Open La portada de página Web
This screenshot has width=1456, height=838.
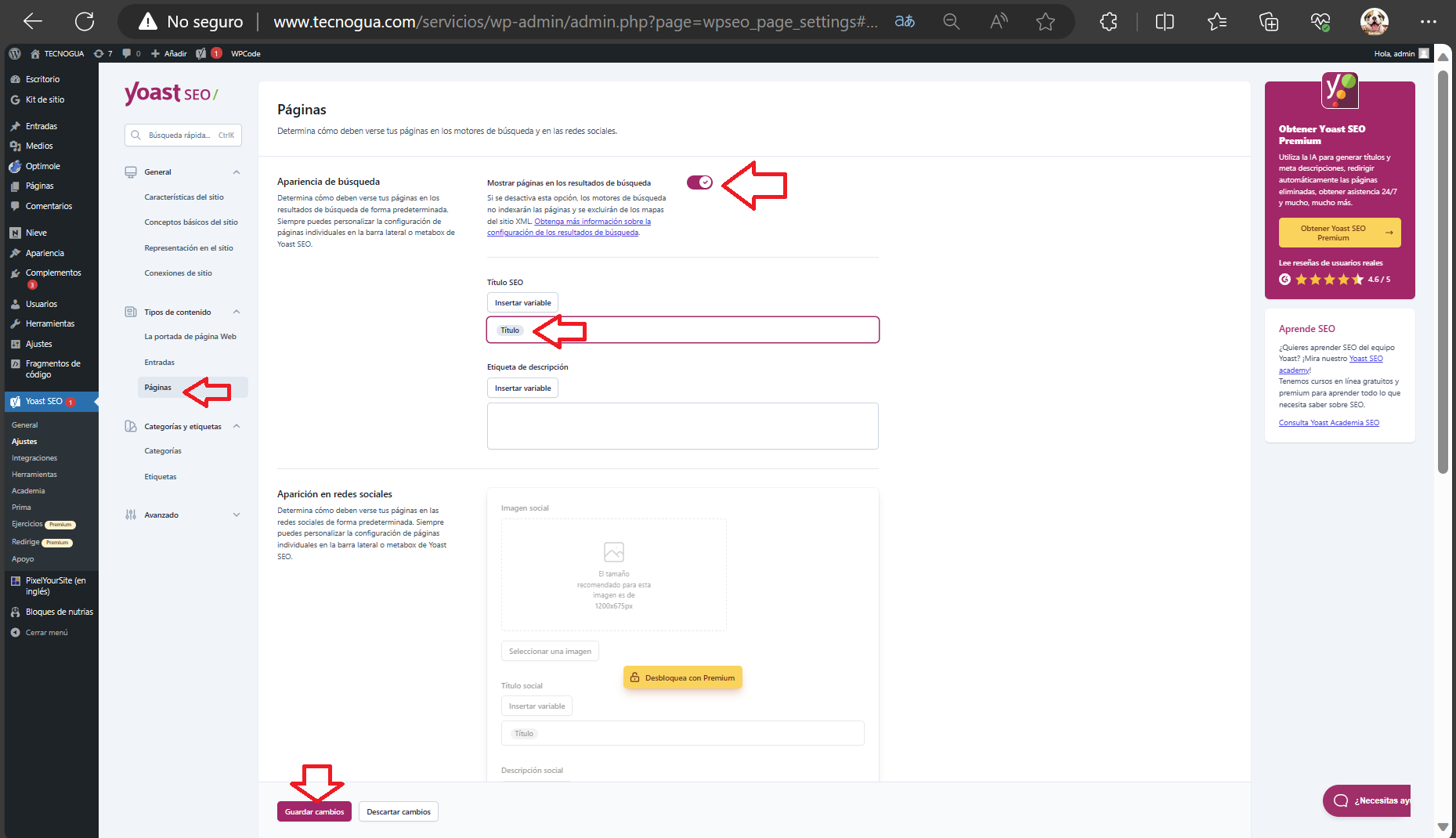pyautogui.click(x=190, y=337)
